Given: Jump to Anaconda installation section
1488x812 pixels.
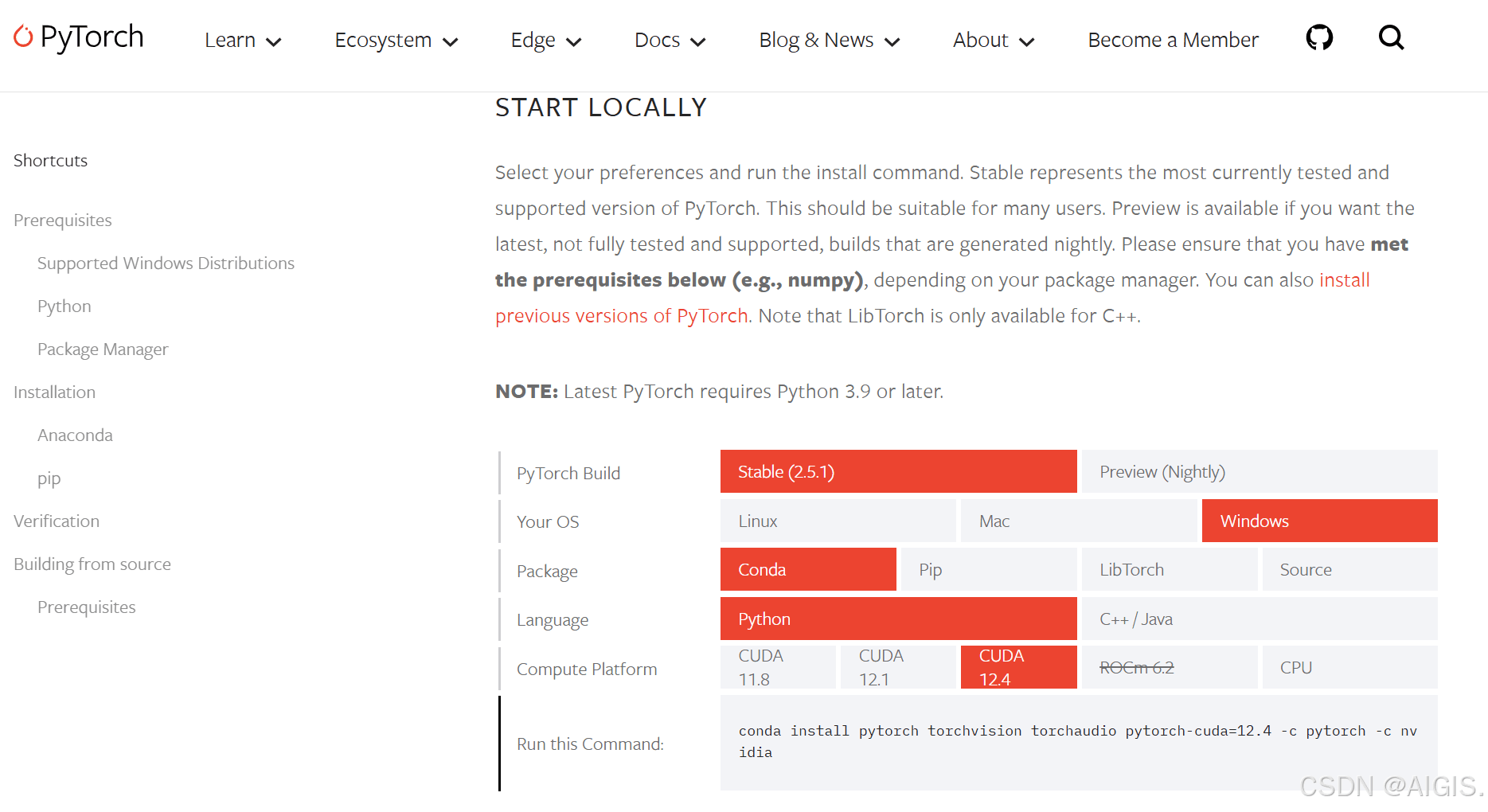Looking at the screenshot, I should 75,435.
